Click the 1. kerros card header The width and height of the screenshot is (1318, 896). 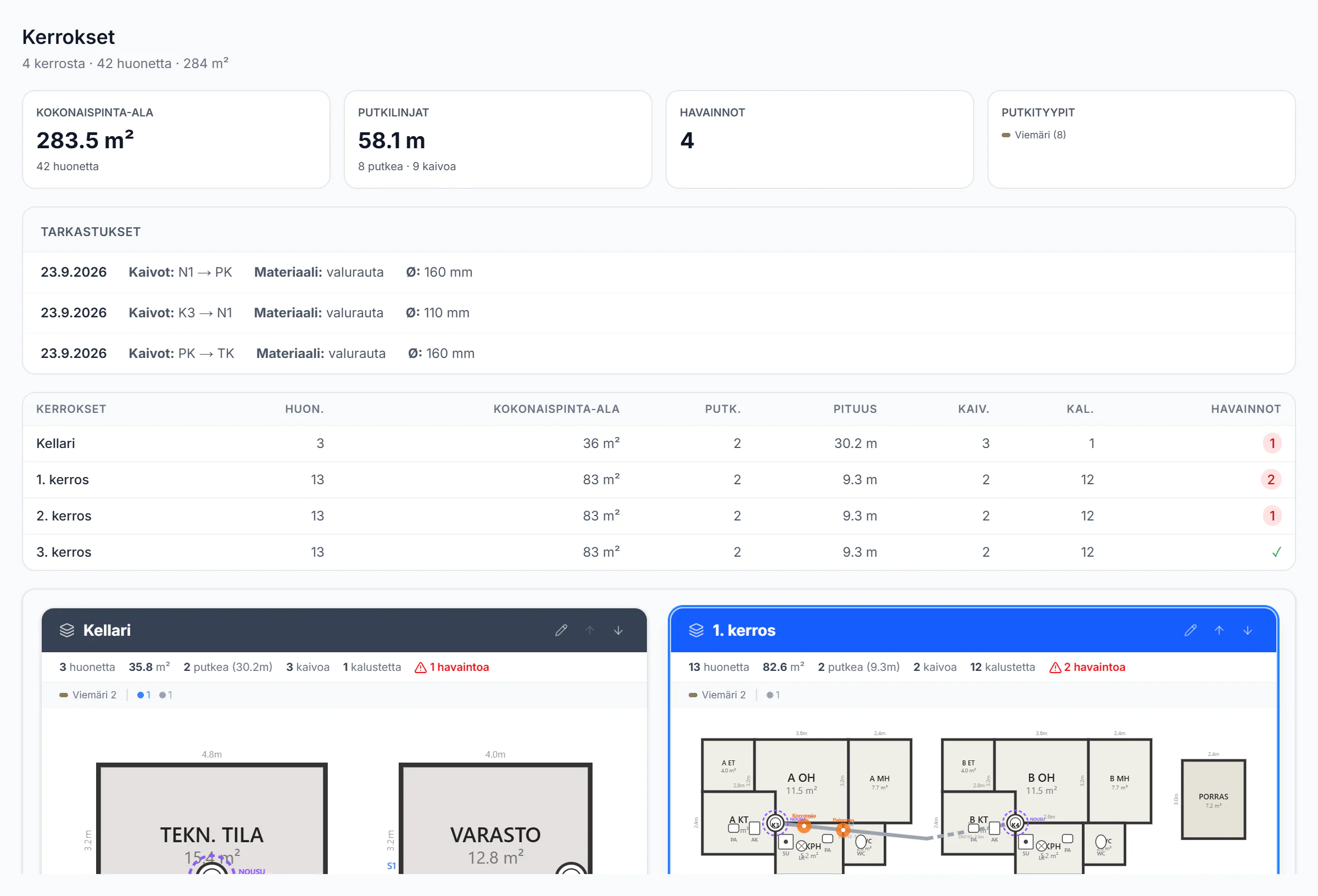973,630
